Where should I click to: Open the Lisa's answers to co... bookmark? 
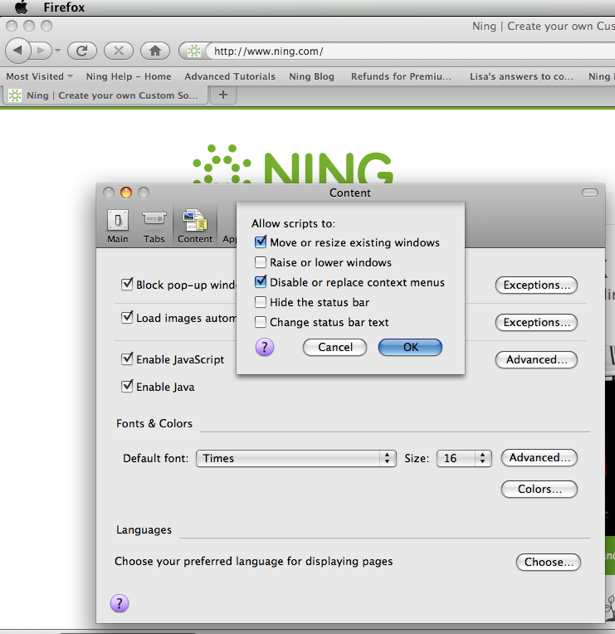tap(521, 76)
